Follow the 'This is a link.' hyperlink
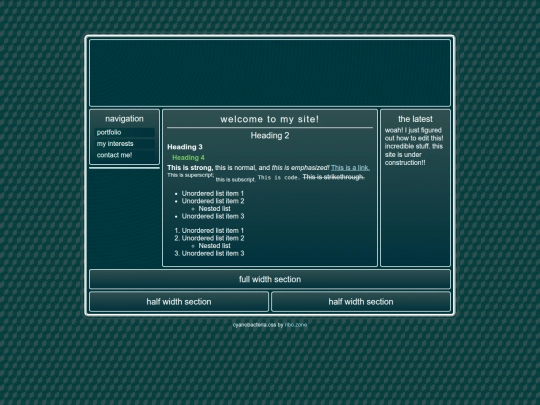Image resolution: width=540 pixels, height=405 pixels. tap(350, 168)
